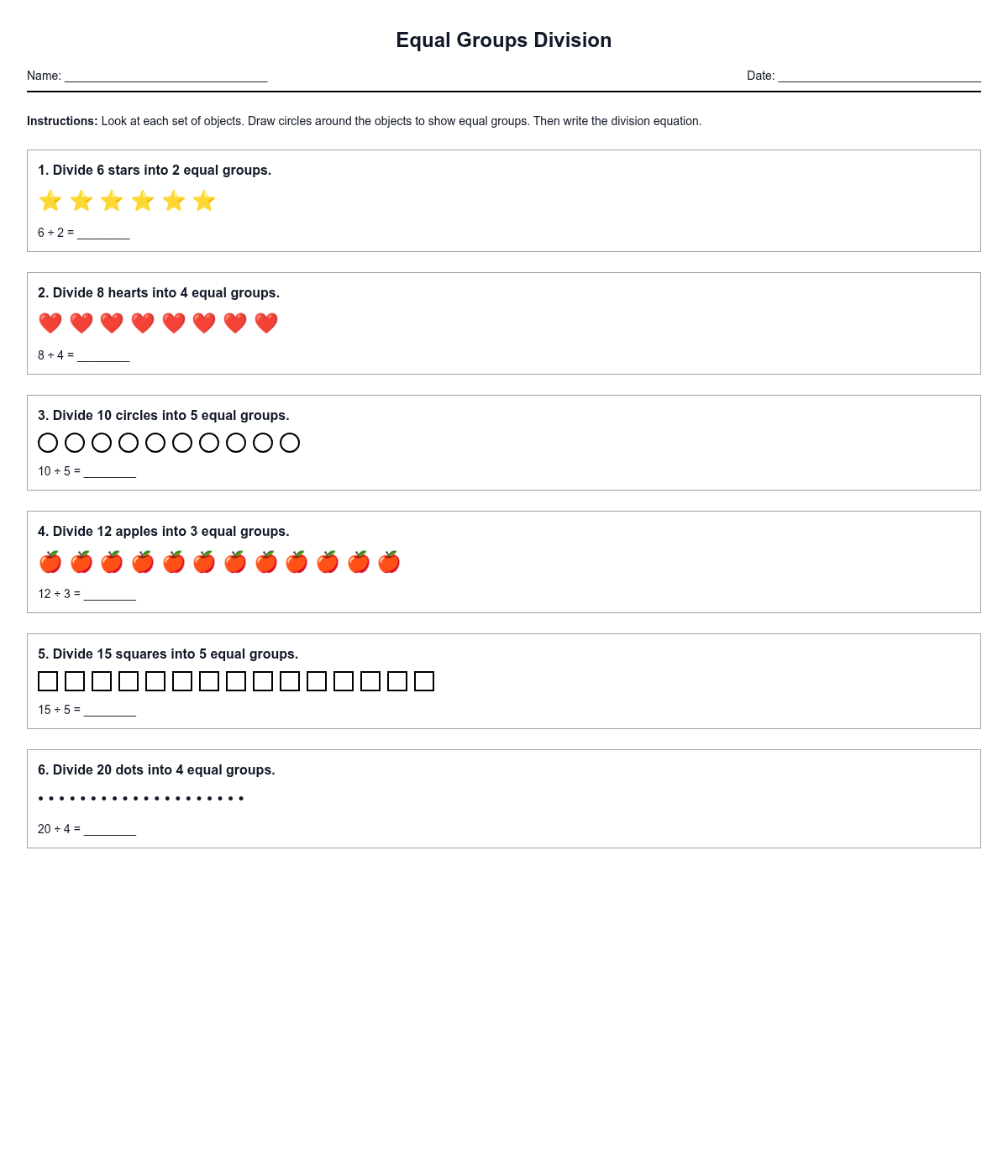The image size is (1008, 1176).
Task: Click the Name blank line
Action: click(165, 76)
